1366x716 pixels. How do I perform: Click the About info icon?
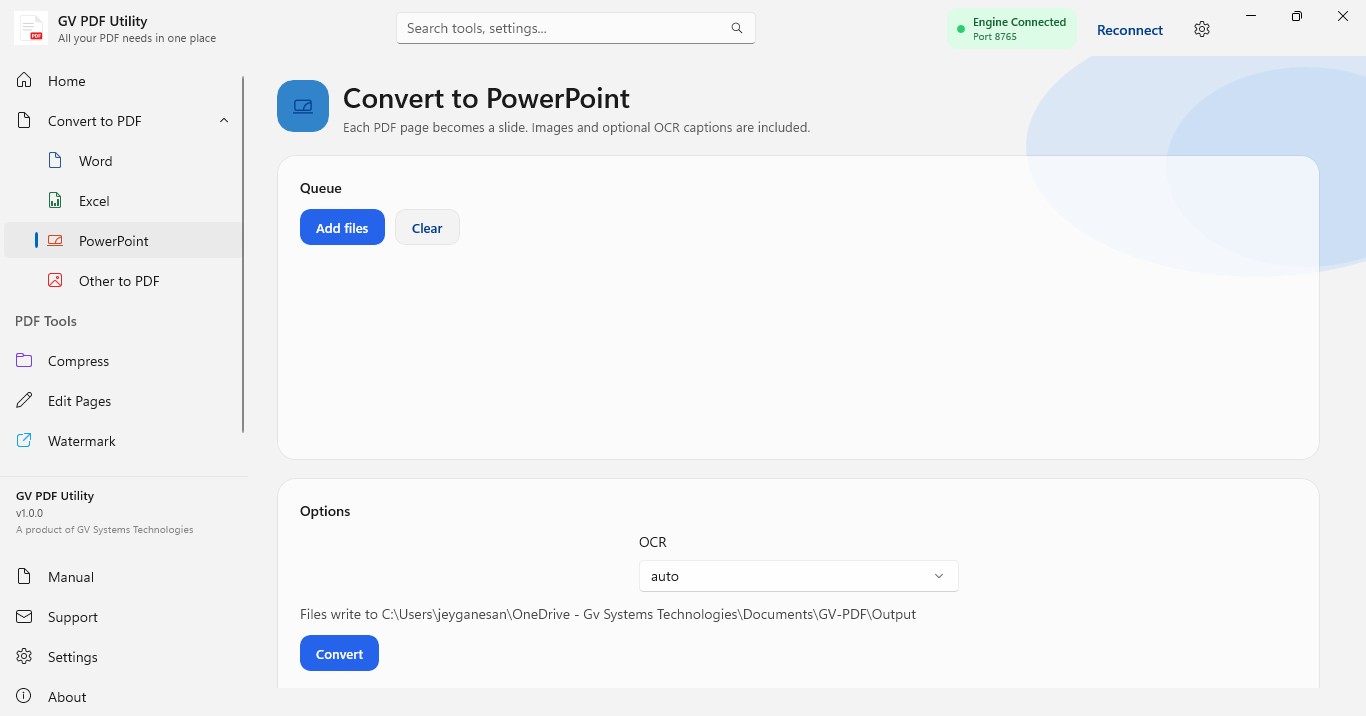(25, 697)
